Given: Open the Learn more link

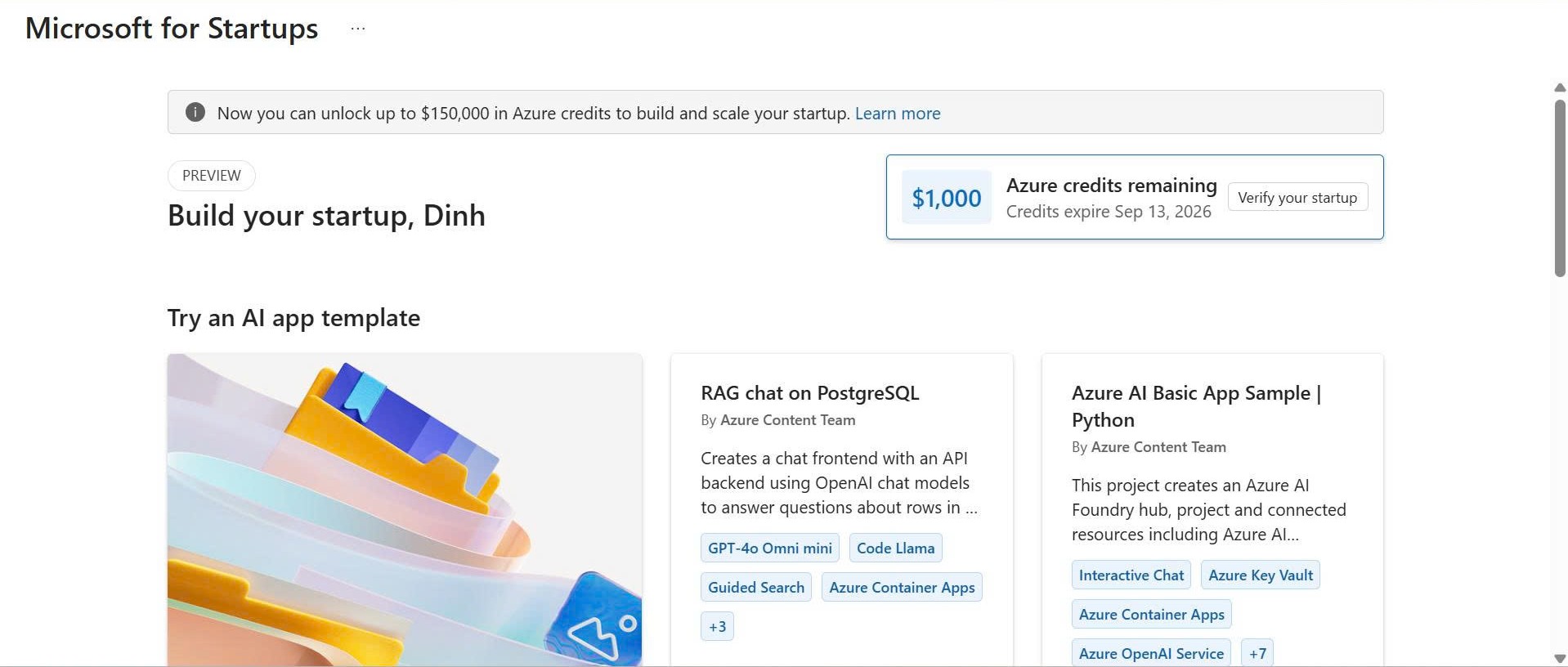Looking at the screenshot, I should tap(898, 114).
